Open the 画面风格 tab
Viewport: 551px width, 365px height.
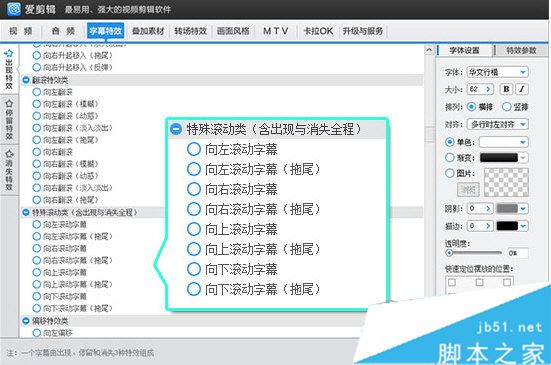click(233, 31)
